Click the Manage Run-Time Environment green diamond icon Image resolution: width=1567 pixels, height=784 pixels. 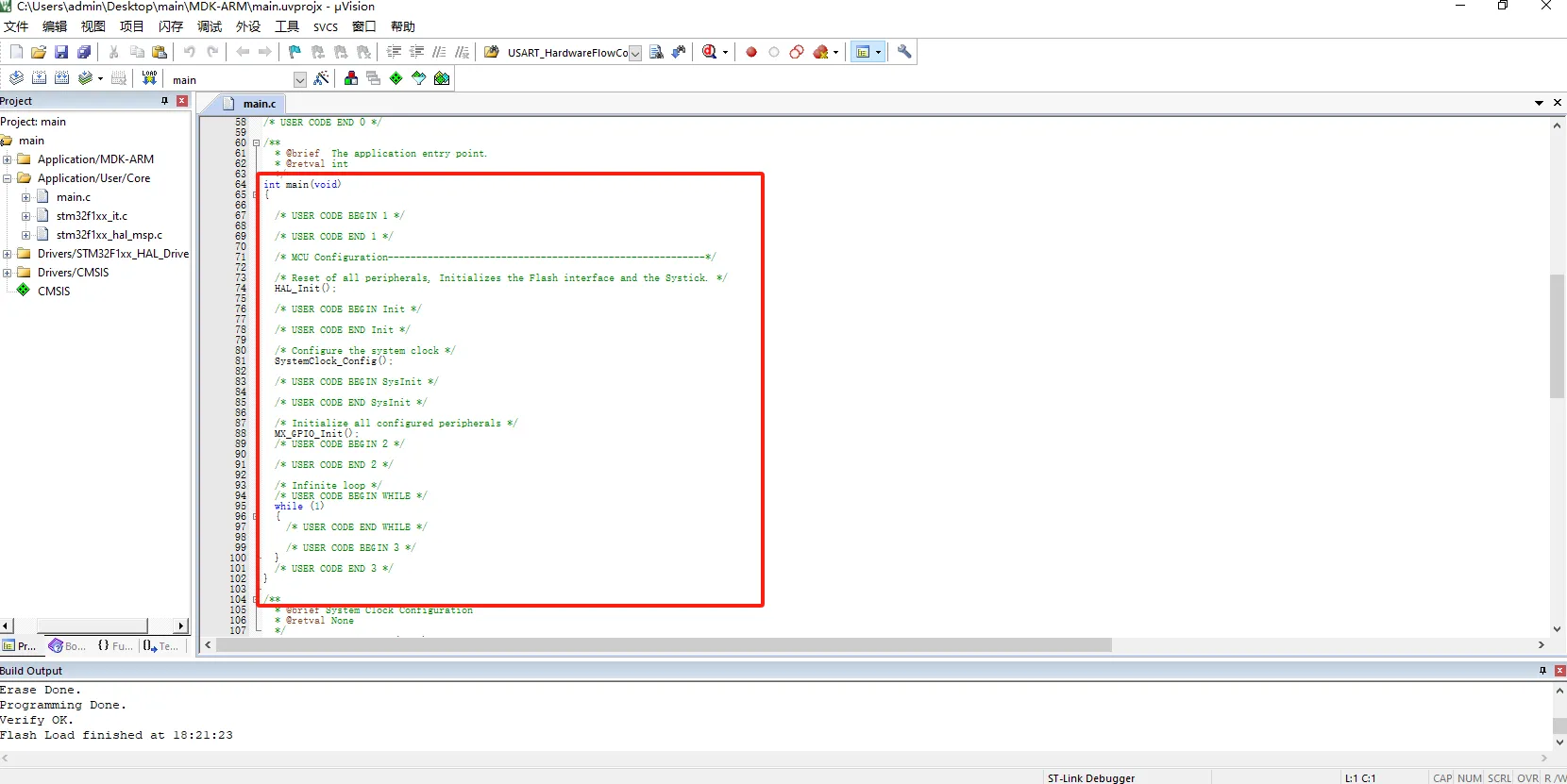(396, 78)
